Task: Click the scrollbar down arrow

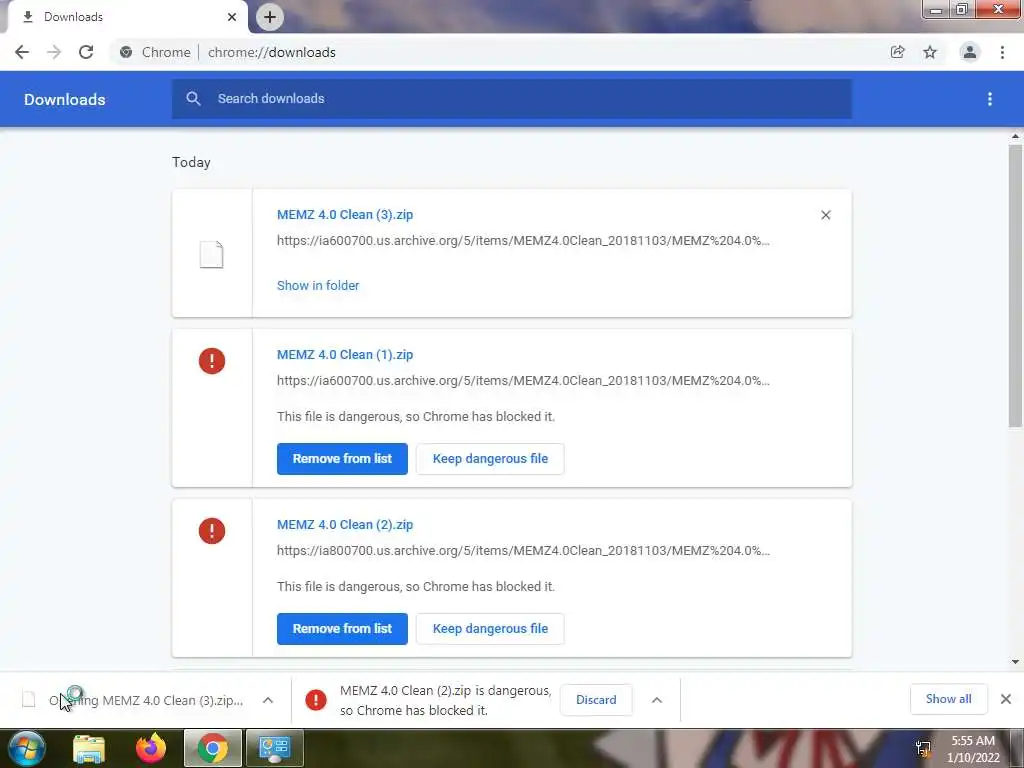Action: [x=1015, y=661]
